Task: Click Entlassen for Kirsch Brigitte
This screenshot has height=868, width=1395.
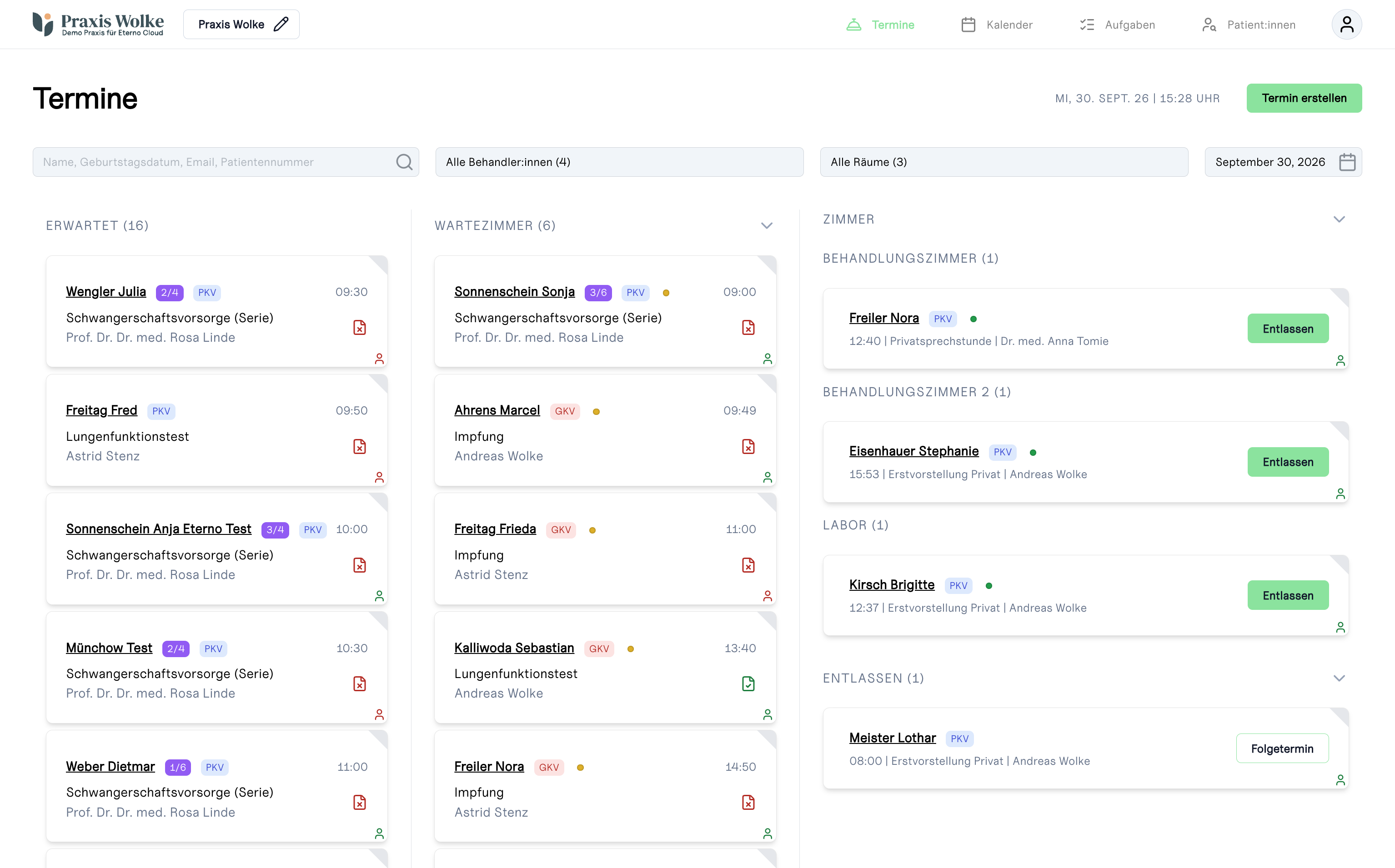Action: tap(1288, 595)
